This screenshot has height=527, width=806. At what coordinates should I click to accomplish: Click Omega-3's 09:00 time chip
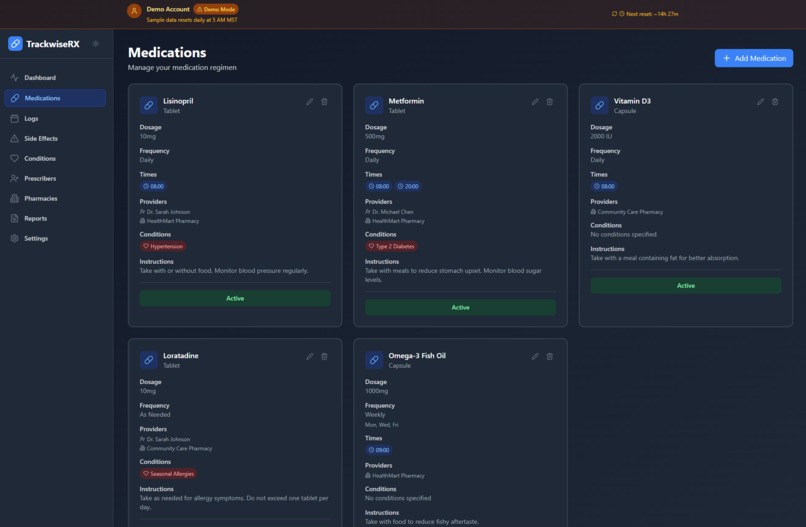(379, 450)
